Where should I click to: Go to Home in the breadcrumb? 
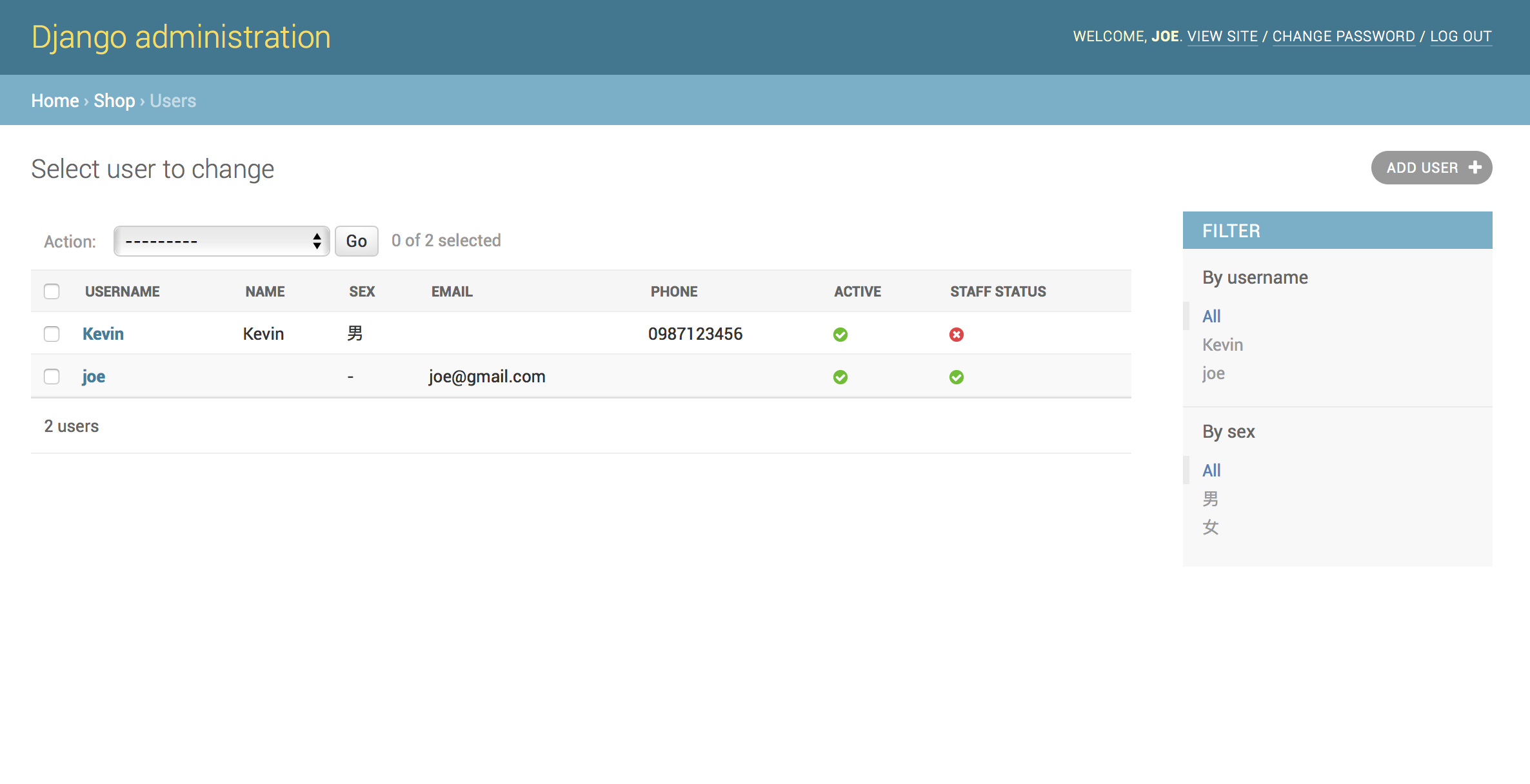pyautogui.click(x=55, y=101)
